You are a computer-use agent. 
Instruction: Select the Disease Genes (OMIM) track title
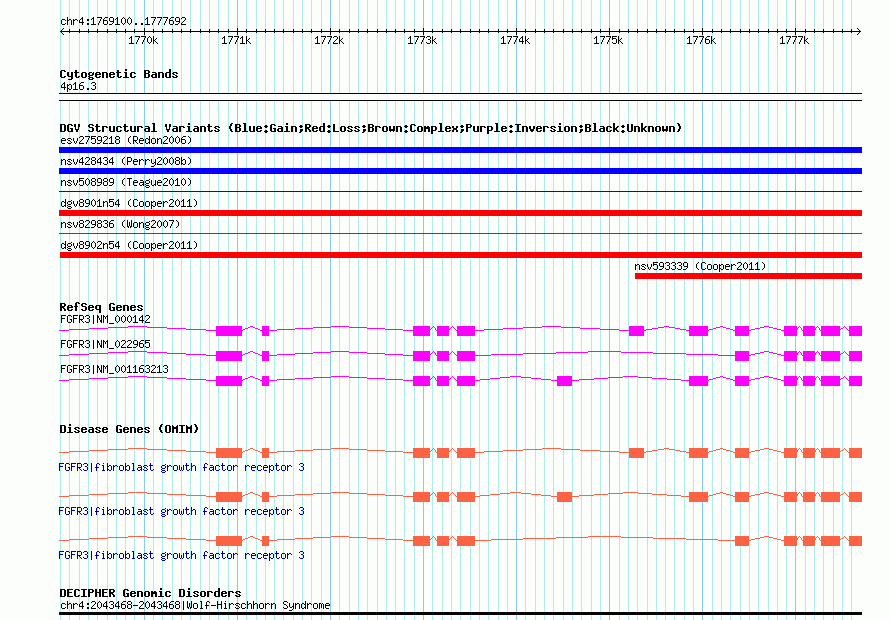click(129, 429)
